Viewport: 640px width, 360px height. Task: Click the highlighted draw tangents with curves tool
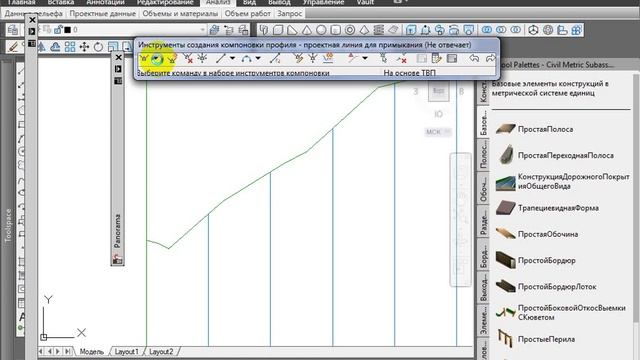pyautogui.click(x=157, y=59)
